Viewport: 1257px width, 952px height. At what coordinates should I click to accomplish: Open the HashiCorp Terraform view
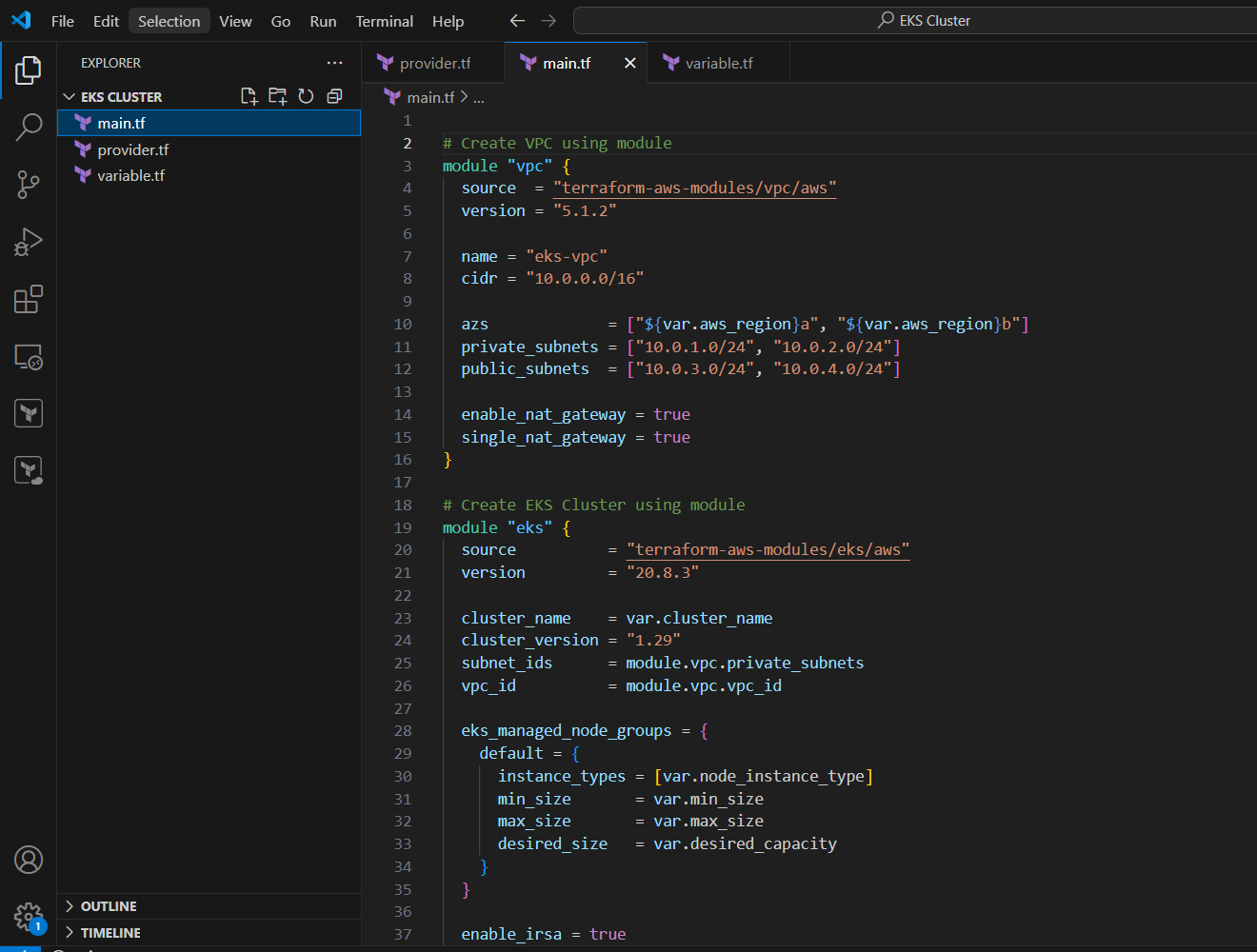pos(29,413)
